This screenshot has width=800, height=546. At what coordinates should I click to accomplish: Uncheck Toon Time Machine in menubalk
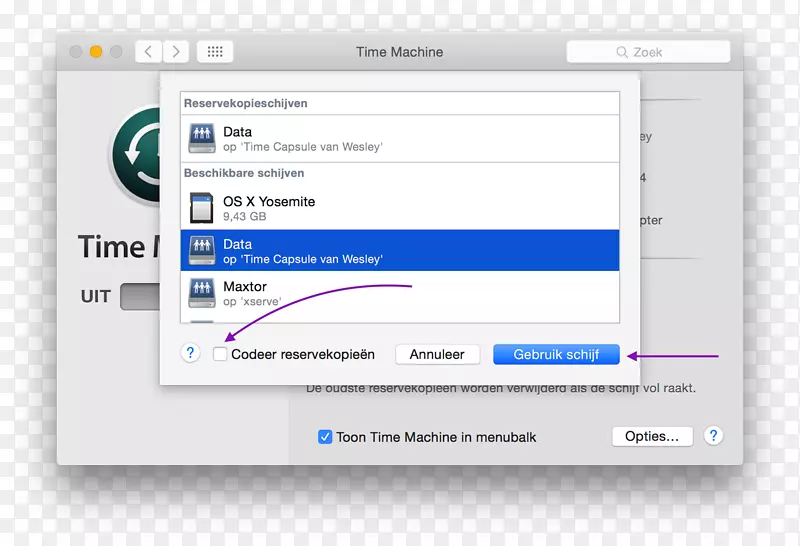pos(325,437)
